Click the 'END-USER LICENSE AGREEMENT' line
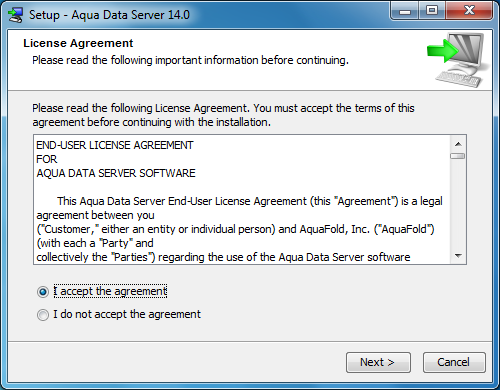The height and width of the screenshot is (390, 500). [115, 145]
